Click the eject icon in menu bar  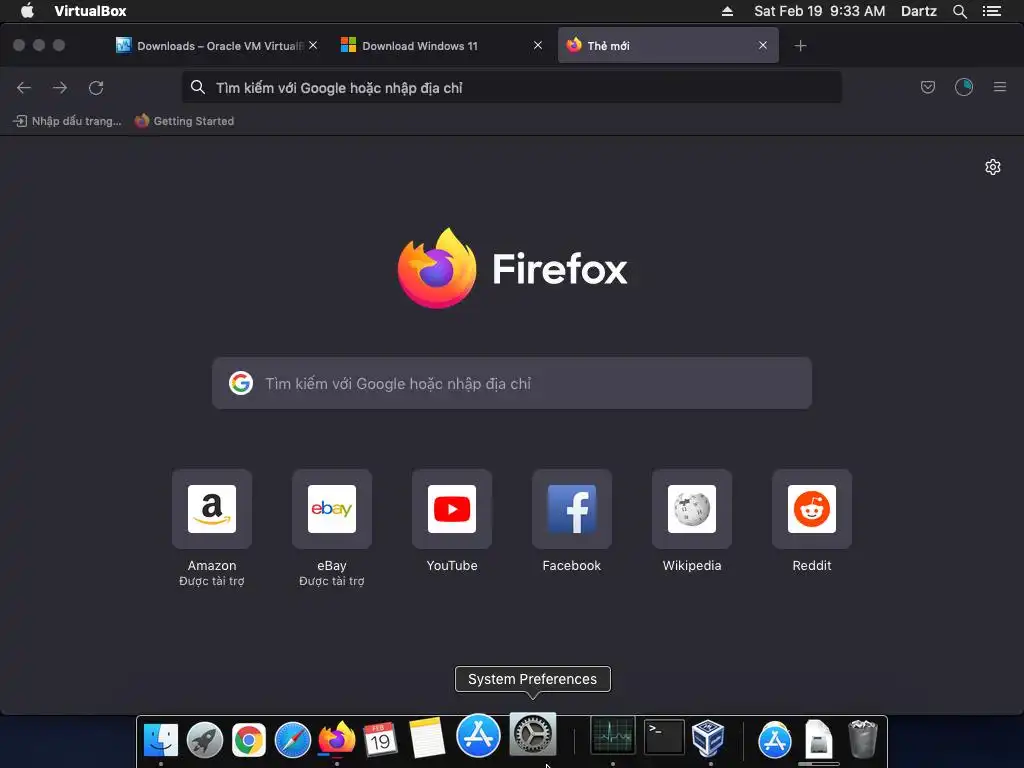[727, 11]
